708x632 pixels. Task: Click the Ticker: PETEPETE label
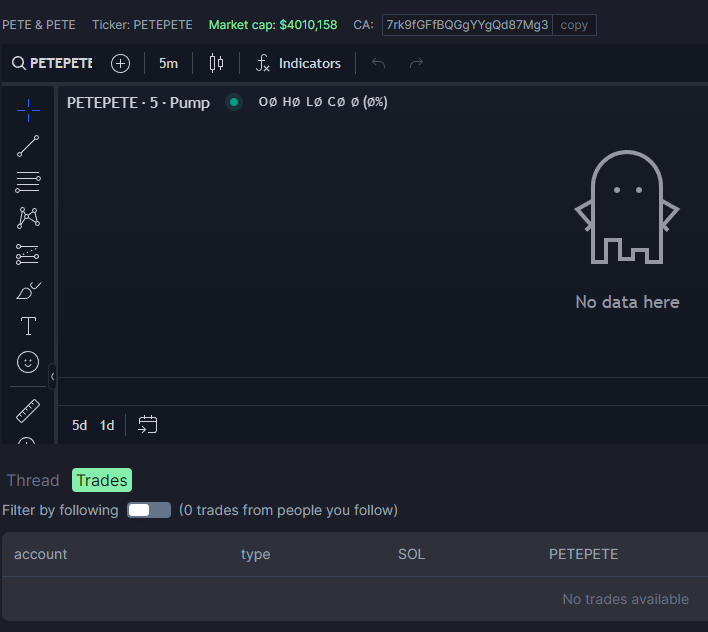click(x=142, y=25)
